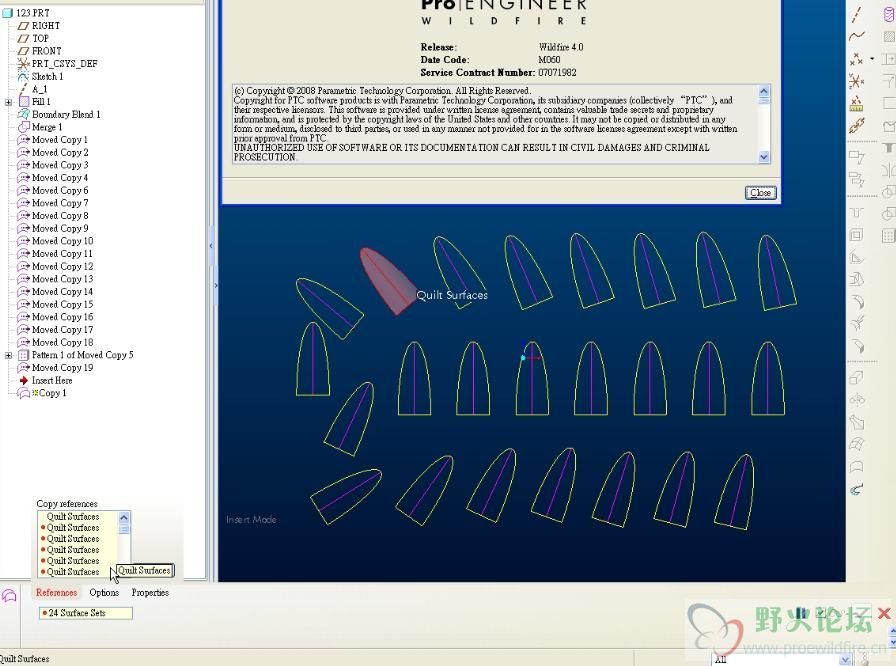This screenshot has width=896, height=666.
Task: Open the Options tab
Action: click(104, 593)
